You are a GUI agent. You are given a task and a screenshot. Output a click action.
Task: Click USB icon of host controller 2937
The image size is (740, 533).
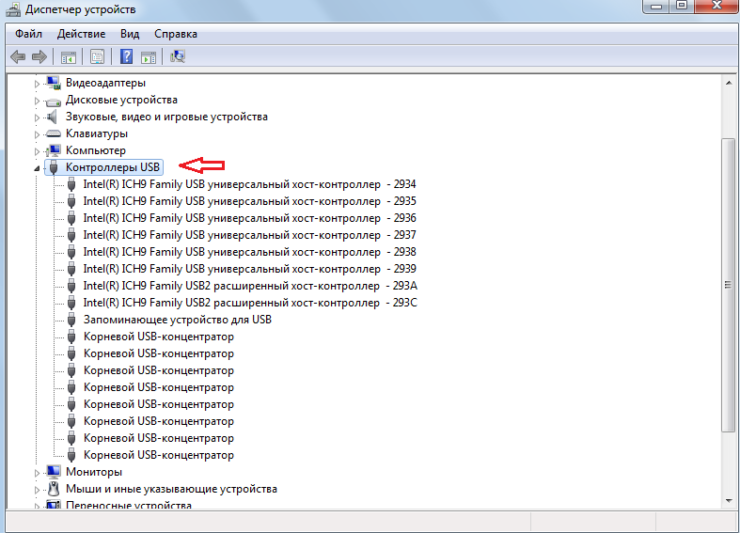71,235
